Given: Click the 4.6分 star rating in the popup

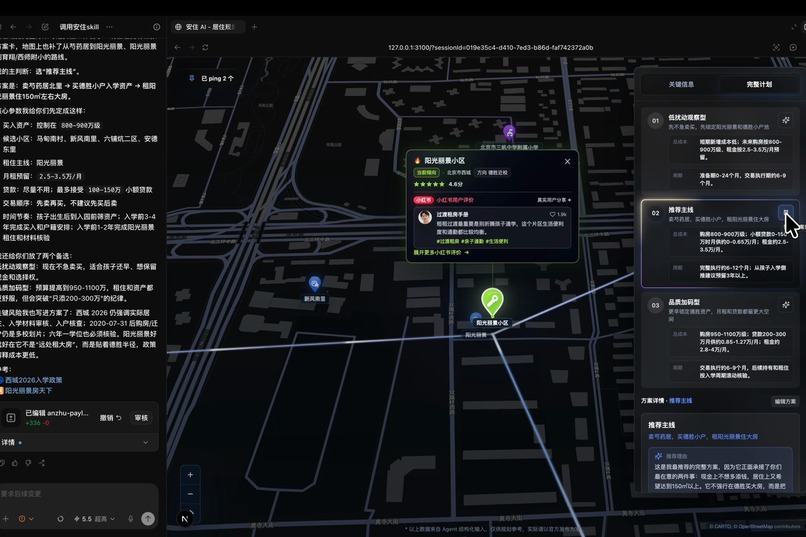Looking at the screenshot, I should pyautogui.click(x=438, y=184).
